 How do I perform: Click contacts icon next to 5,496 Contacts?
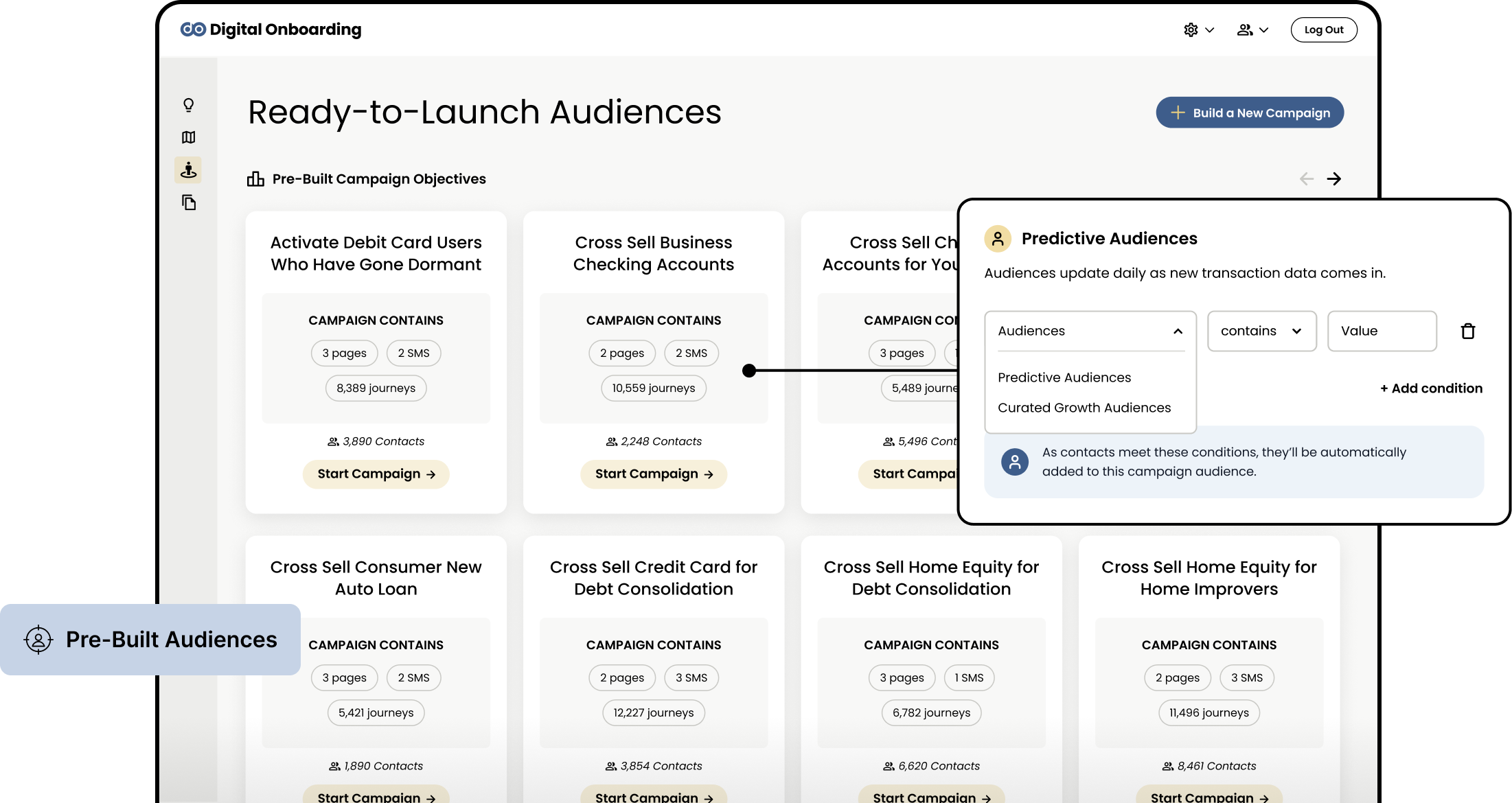coord(889,441)
